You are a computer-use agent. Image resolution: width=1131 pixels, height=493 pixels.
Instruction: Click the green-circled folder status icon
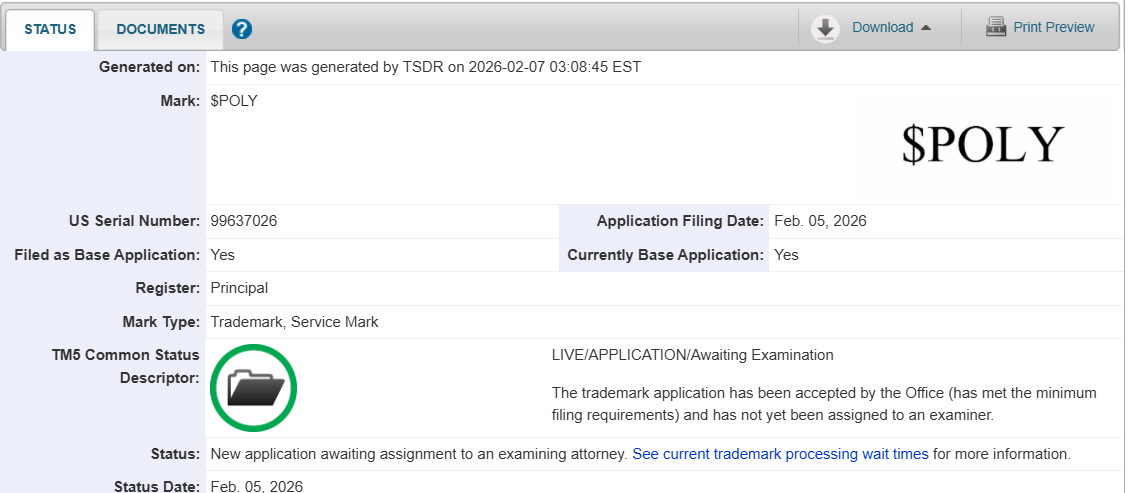tap(254, 387)
